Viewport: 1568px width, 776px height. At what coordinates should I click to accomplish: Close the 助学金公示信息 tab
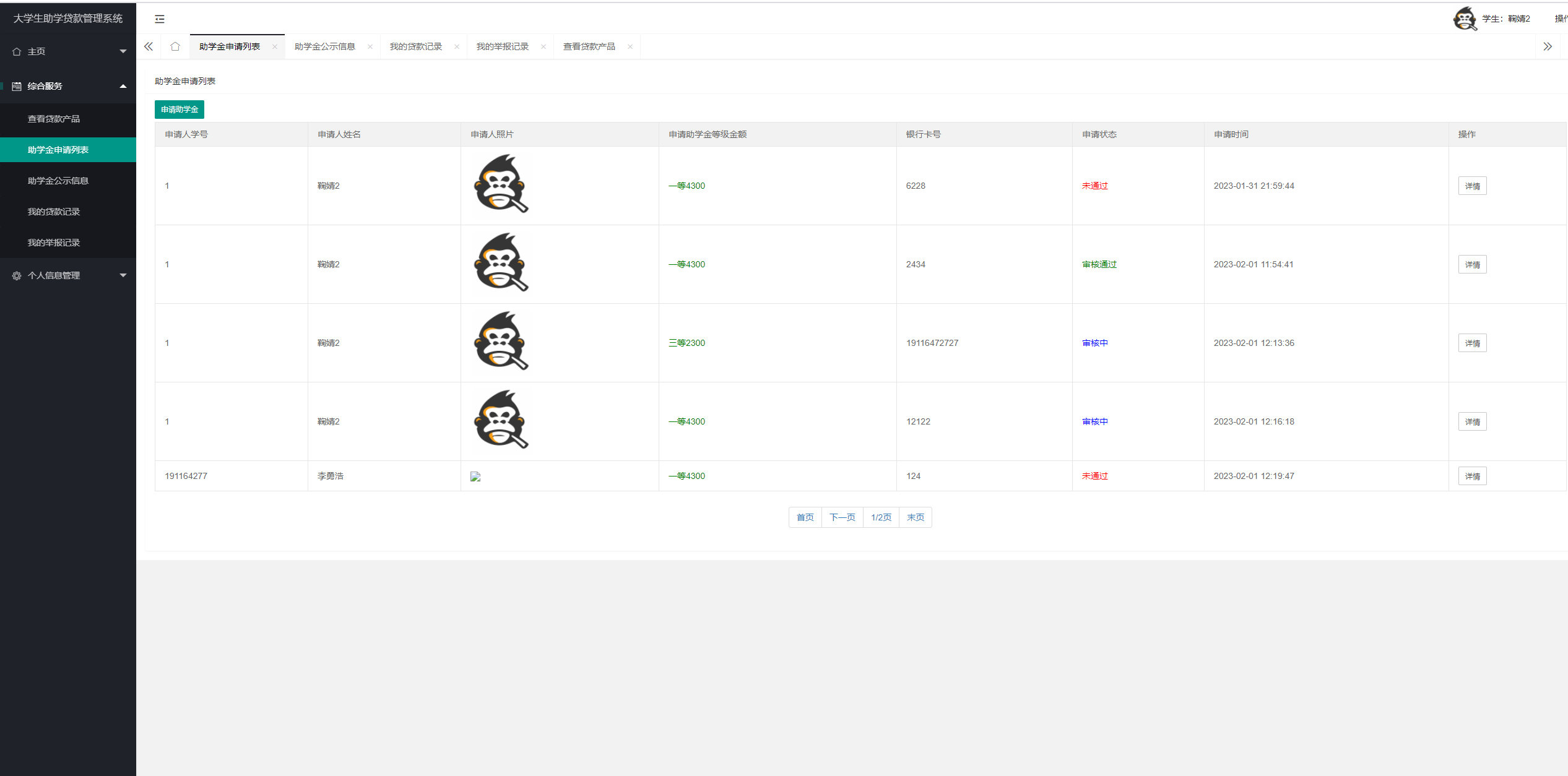pos(370,47)
